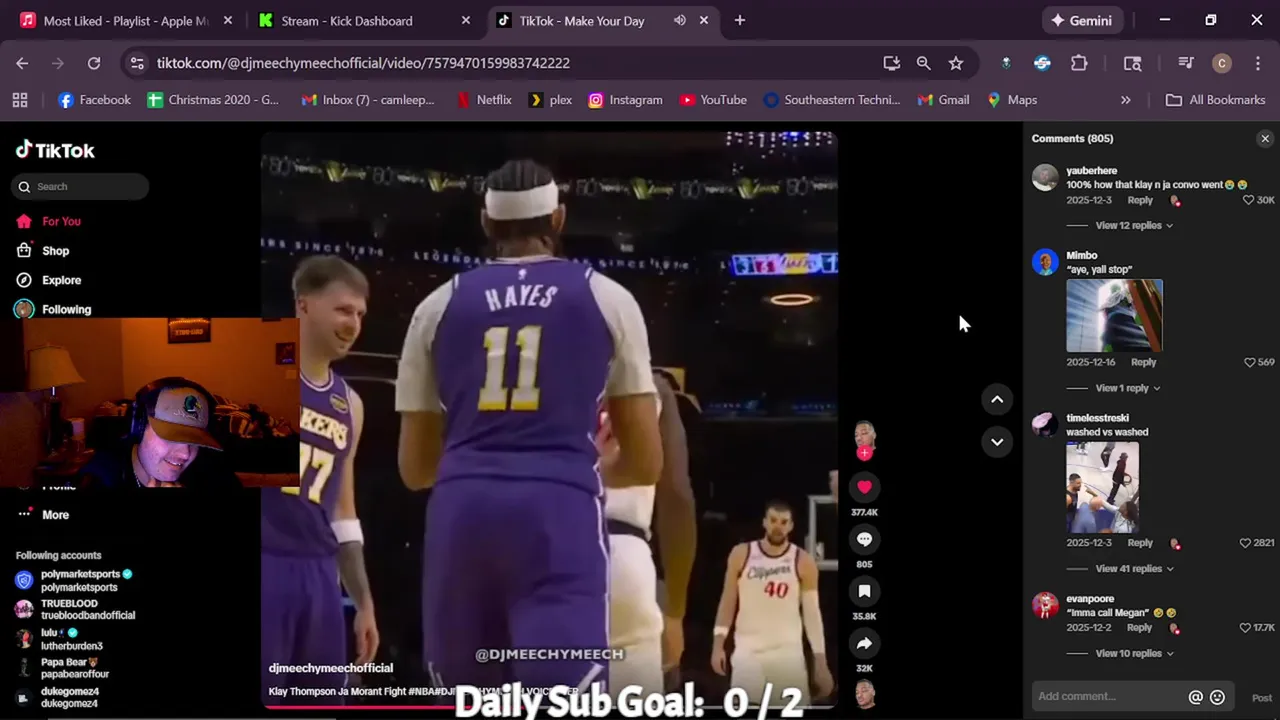This screenshot has height=720, width=1280.
Task: Switch to Apple Music playlist tab
Action: point(126,21)
